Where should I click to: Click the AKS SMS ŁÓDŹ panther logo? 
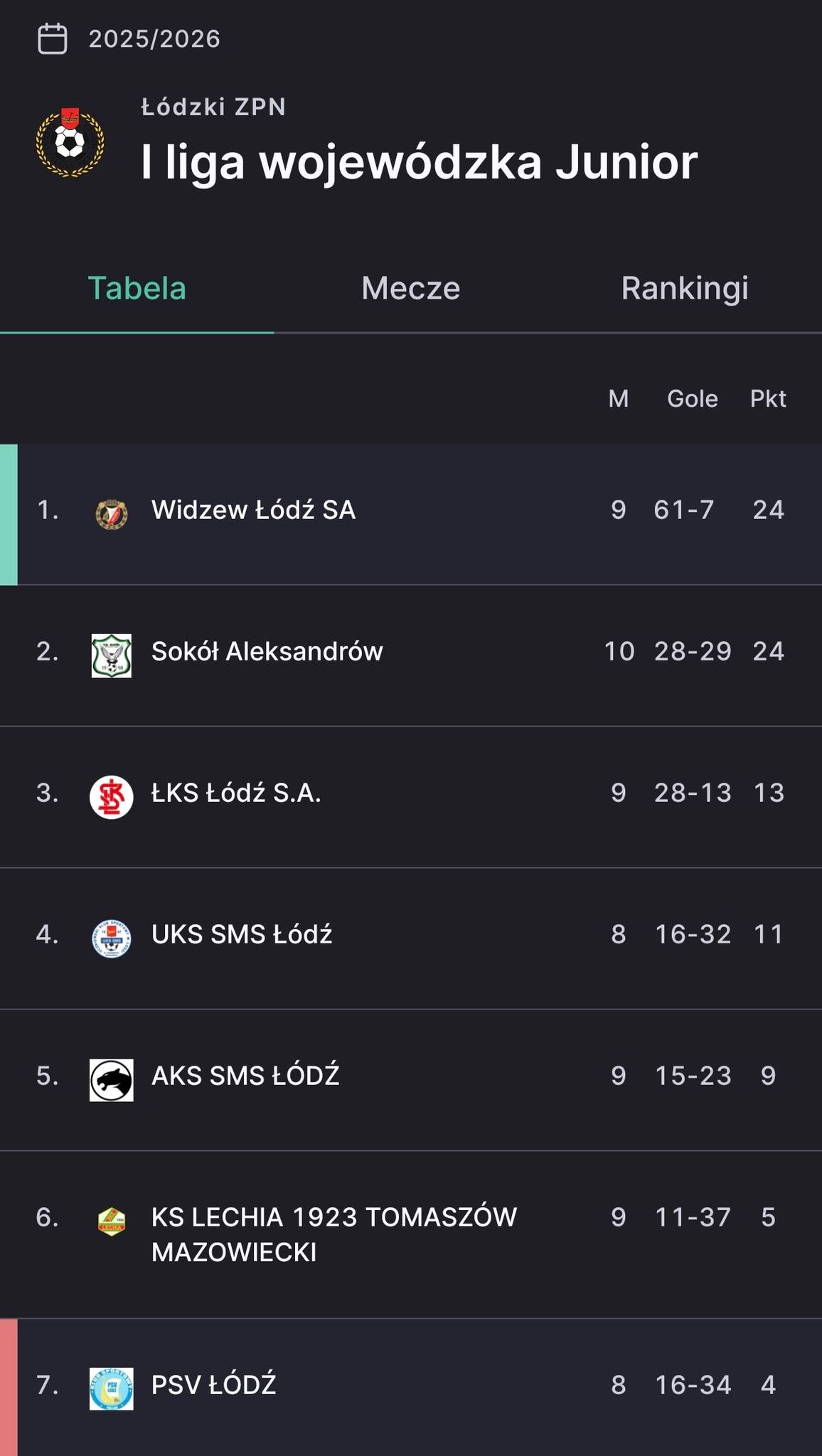112,1079
